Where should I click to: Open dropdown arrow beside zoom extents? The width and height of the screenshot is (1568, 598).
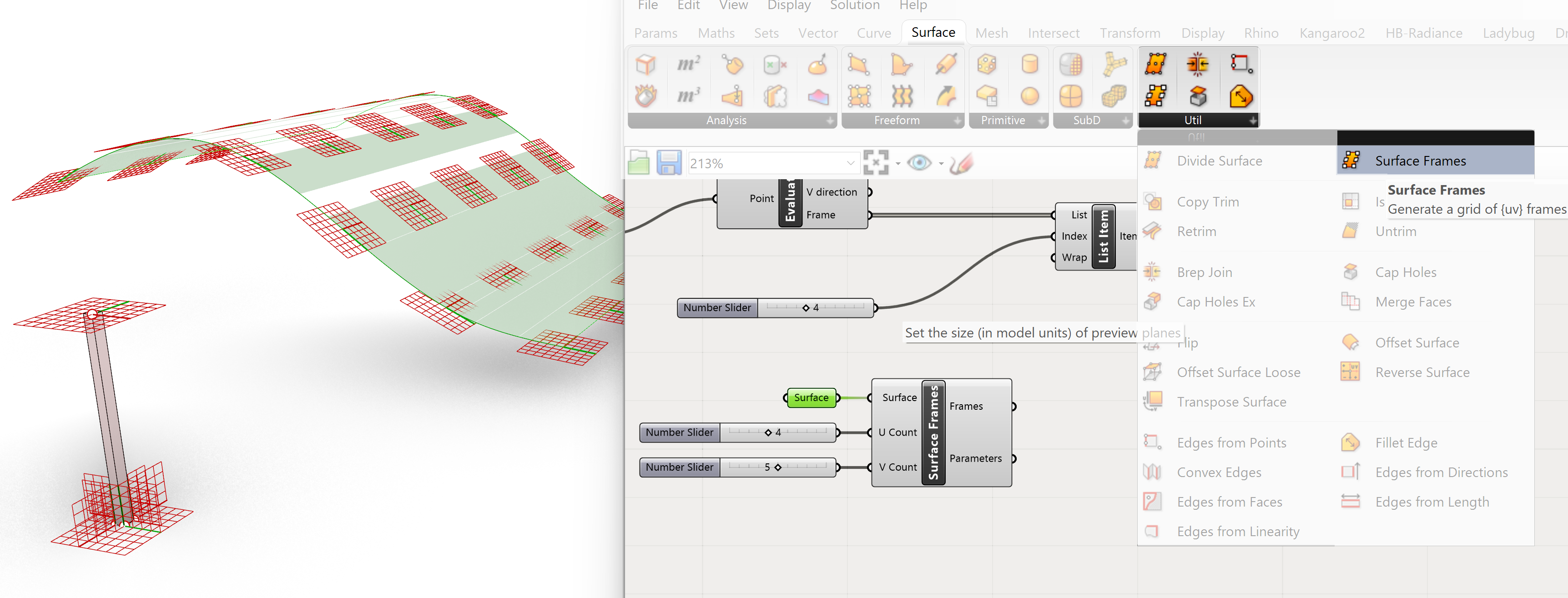pos(898,164)
